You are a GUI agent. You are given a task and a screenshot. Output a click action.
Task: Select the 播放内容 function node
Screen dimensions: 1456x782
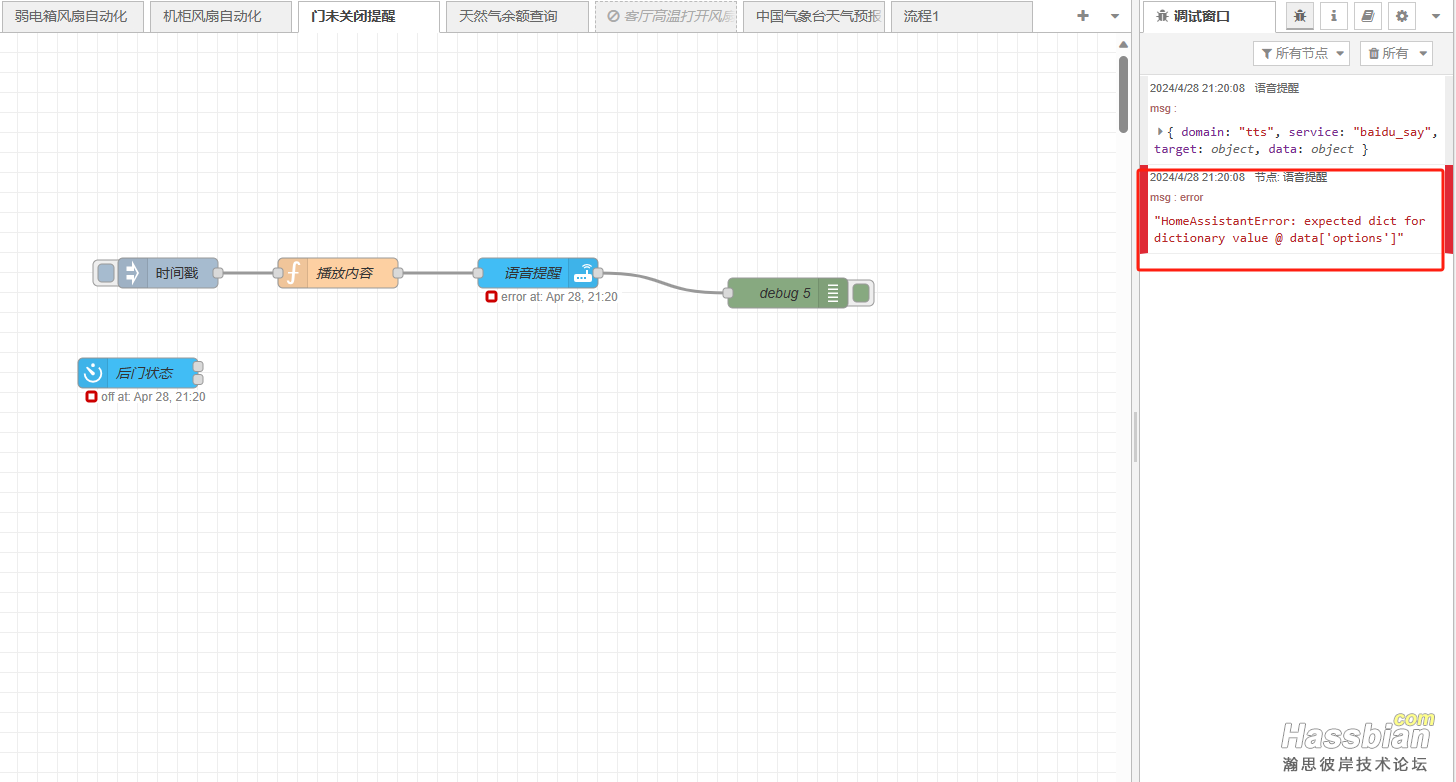pos(338,273)
